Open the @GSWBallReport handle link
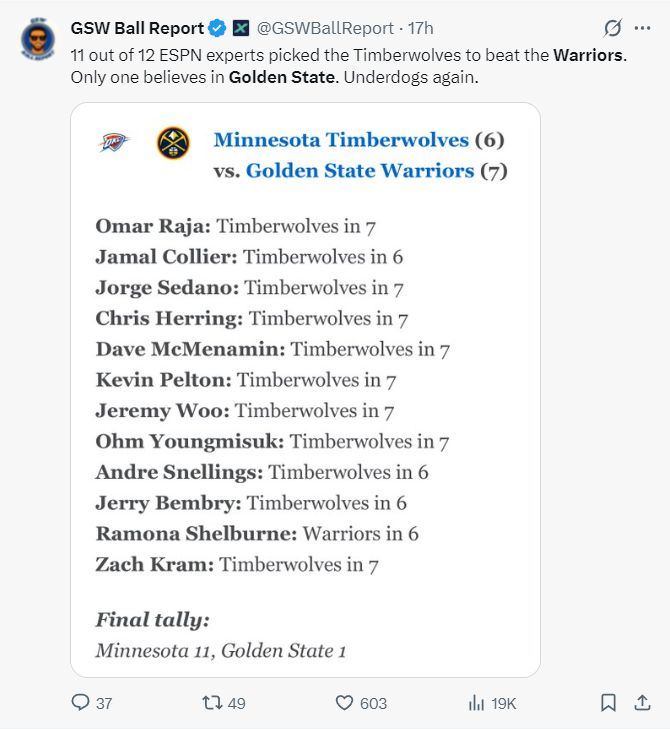 (x=326, y=28)
